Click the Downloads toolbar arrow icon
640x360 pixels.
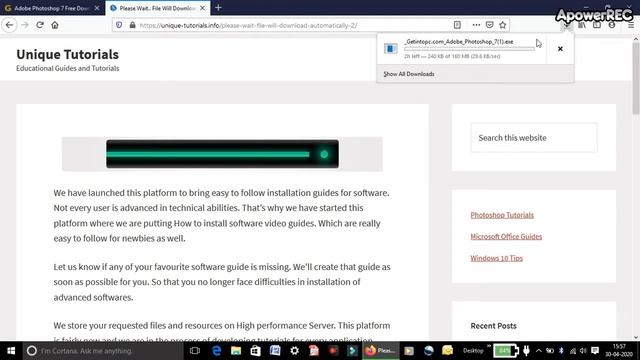coord(567,25)
